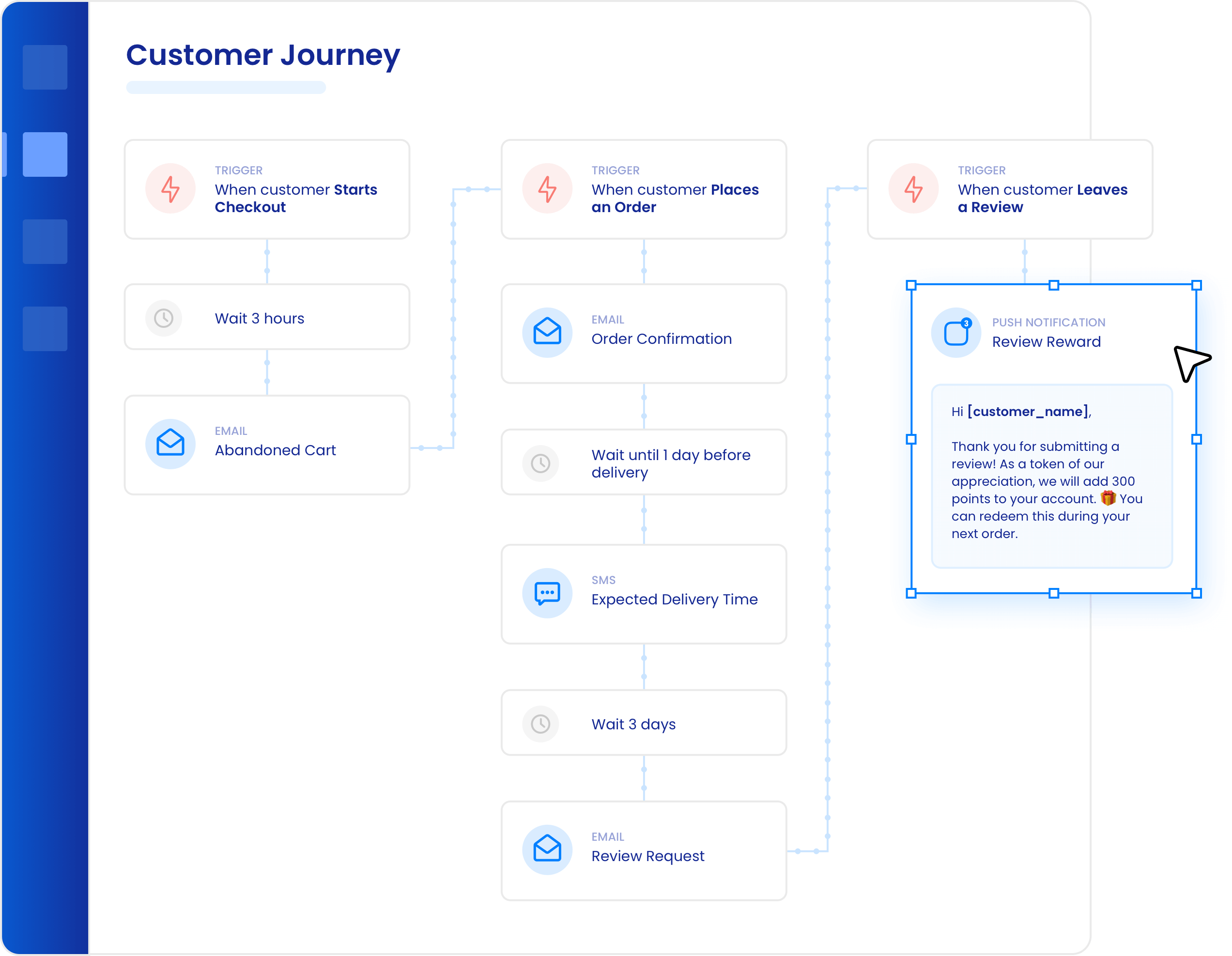Viewport: 1232px width, 956px height.
Task: Open the Abandoned Cart email step
Action: [267, 445]
